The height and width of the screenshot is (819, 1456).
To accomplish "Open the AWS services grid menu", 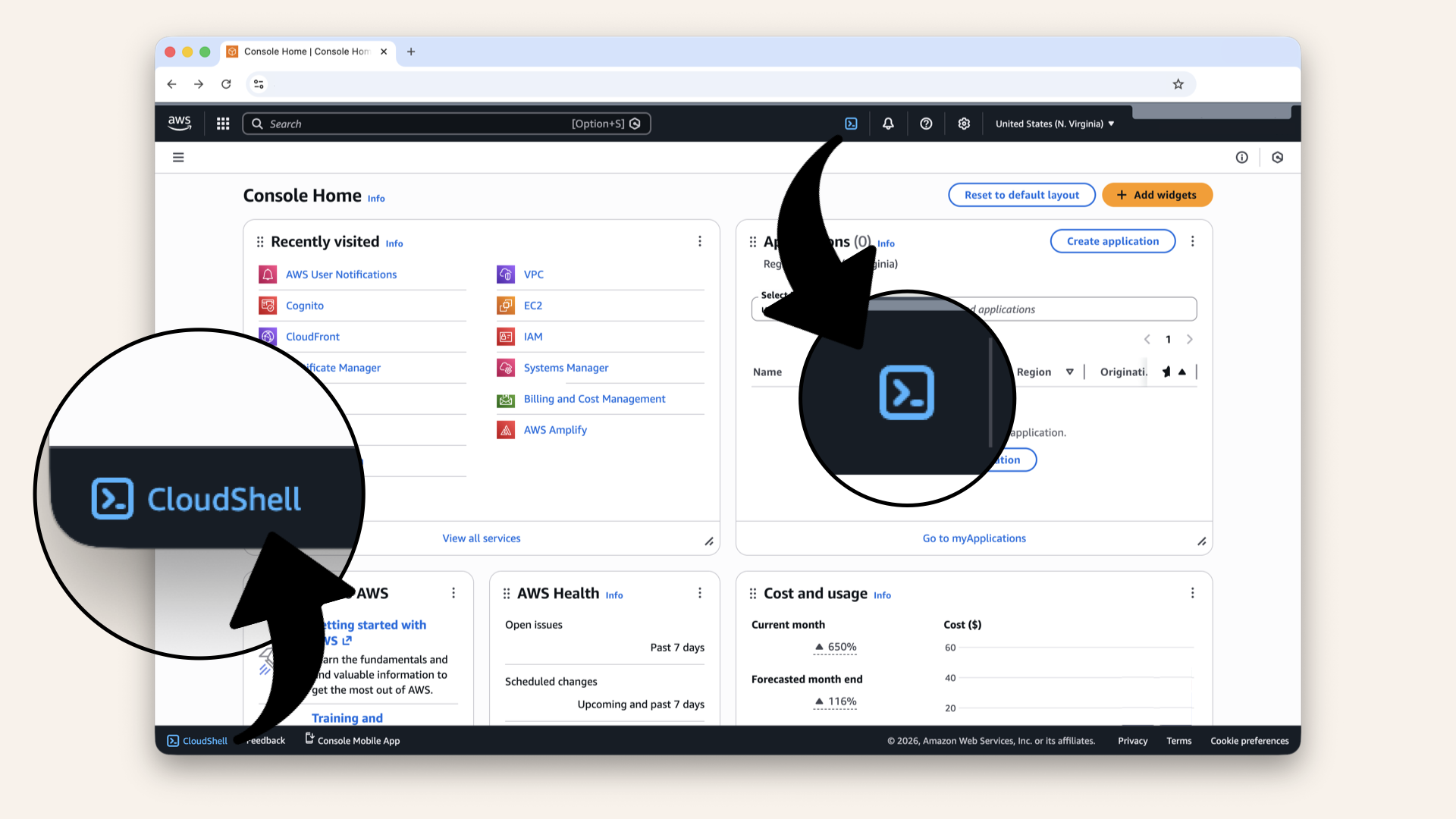I will 223,124.
